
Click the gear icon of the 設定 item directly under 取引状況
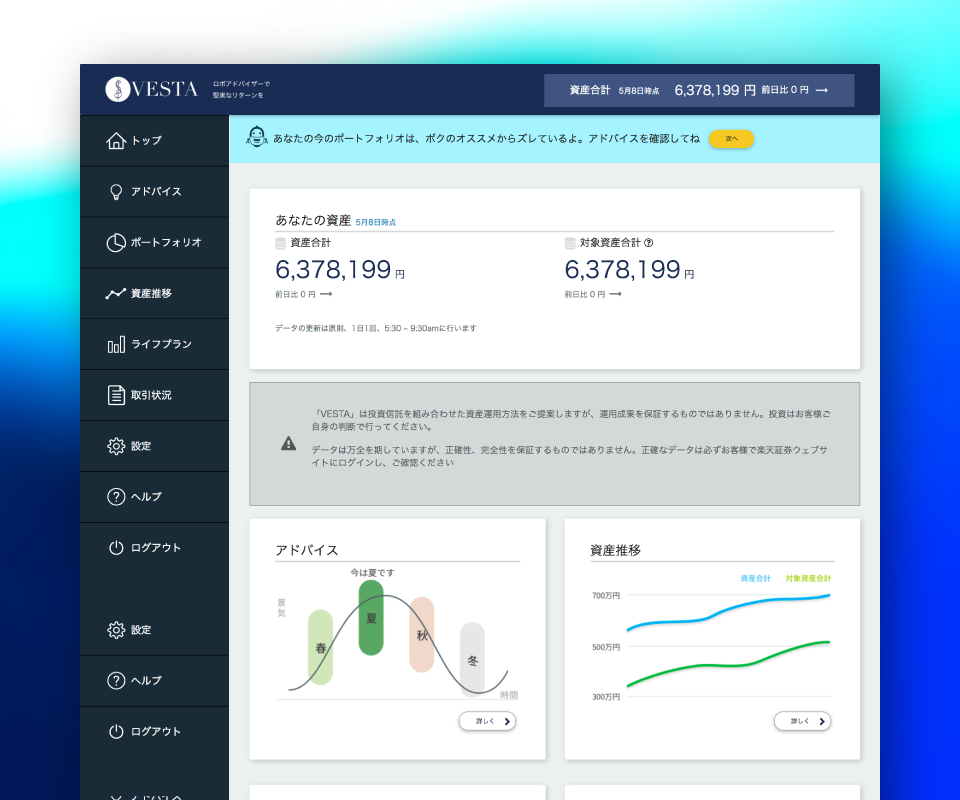pos(116,446)
